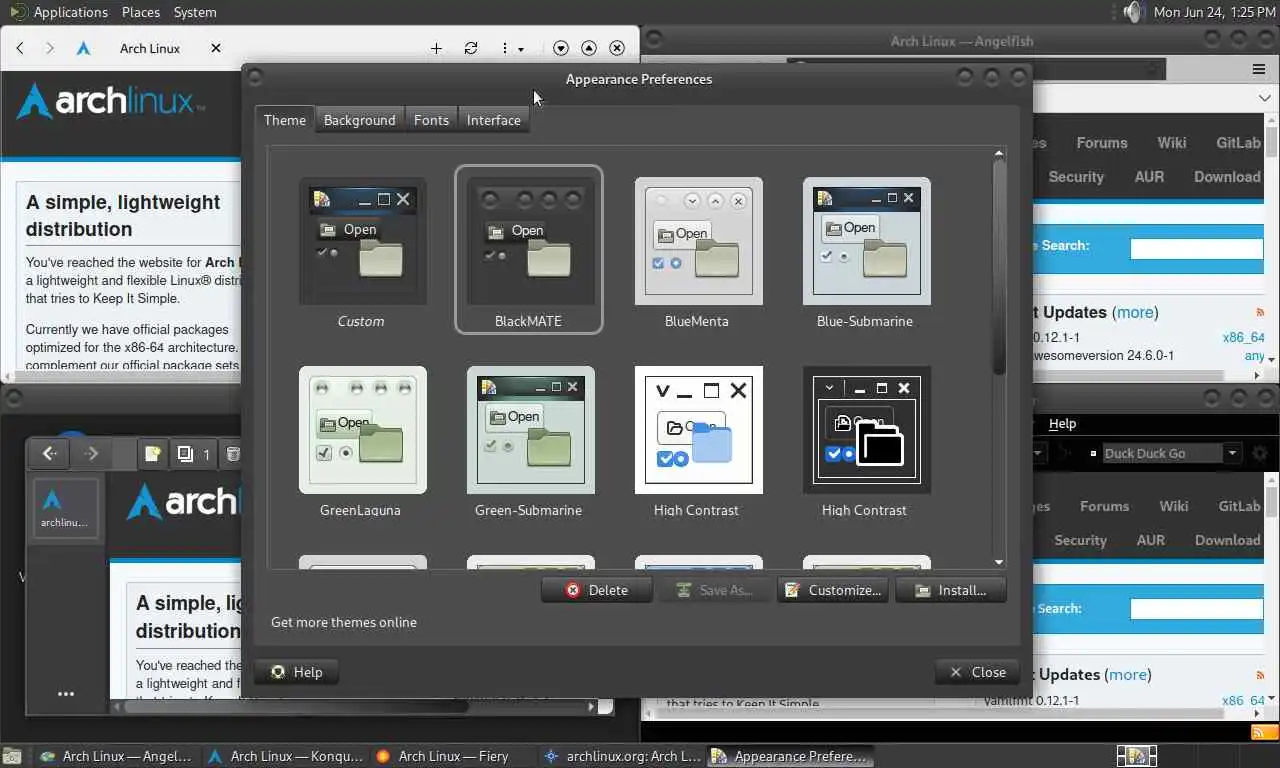Open Wiki link in Angelfish window
Screen dimensions: 1280x768
(x=1172, y=143)
